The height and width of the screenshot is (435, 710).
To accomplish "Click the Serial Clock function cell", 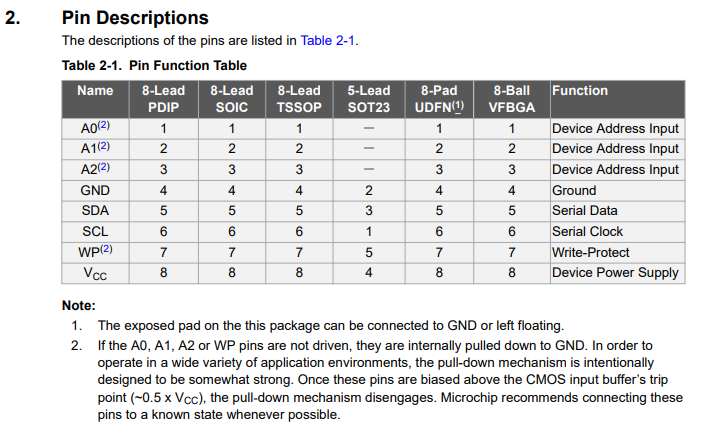I will coord(617,232).
